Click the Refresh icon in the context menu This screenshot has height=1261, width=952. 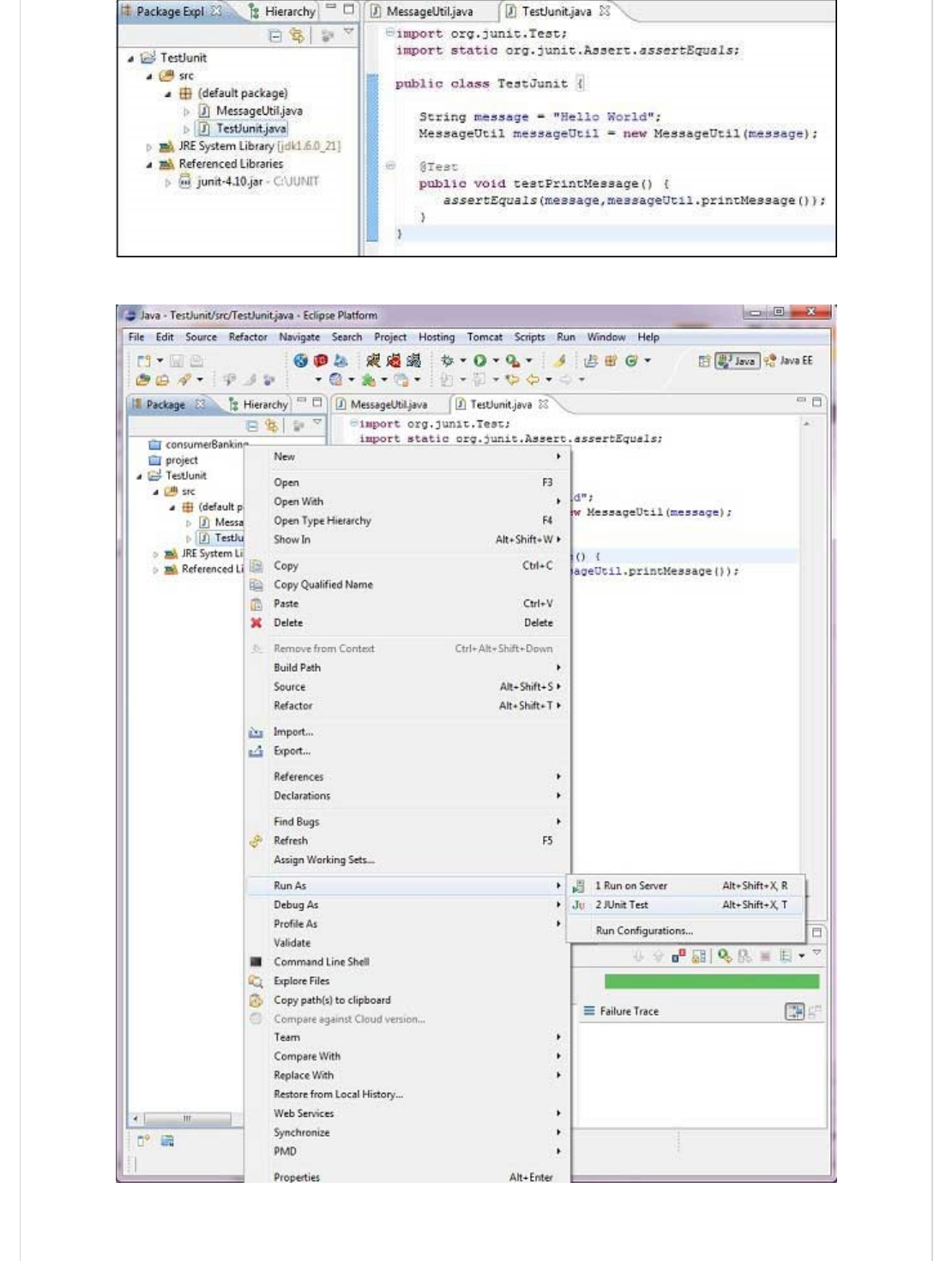tap(256, 842)
